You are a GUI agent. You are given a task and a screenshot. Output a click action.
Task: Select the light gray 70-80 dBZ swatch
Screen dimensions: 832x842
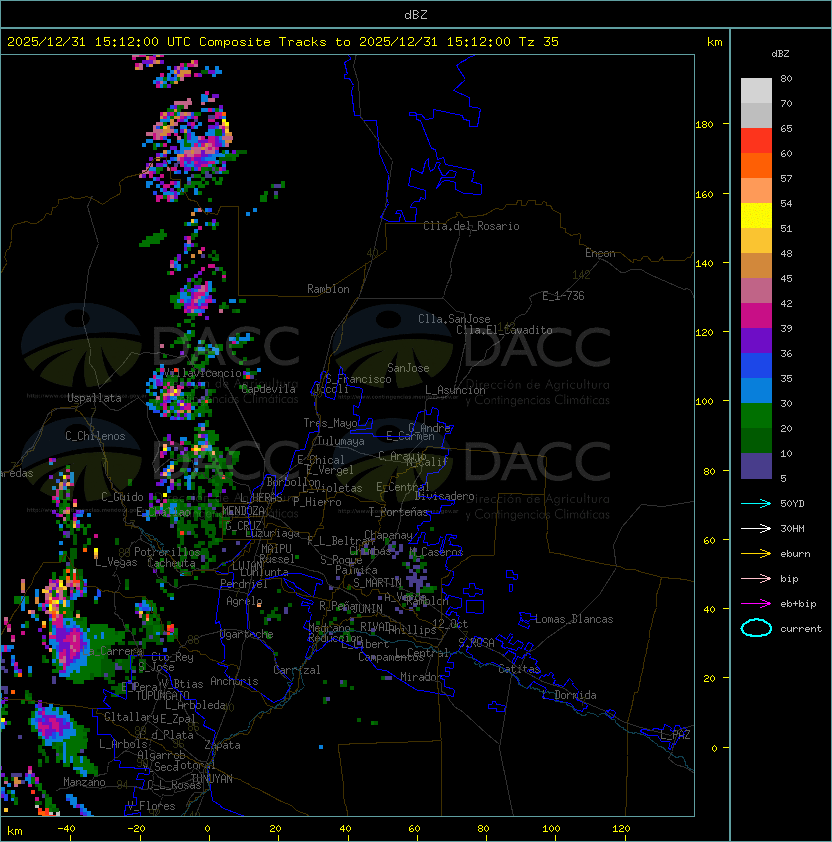tap(756, 91)
